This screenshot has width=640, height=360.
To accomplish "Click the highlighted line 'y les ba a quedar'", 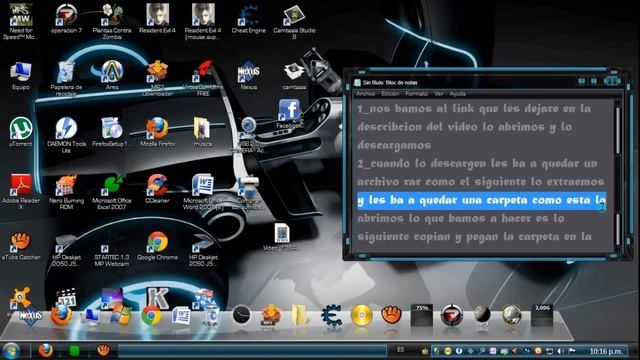I will click(482, 200).
